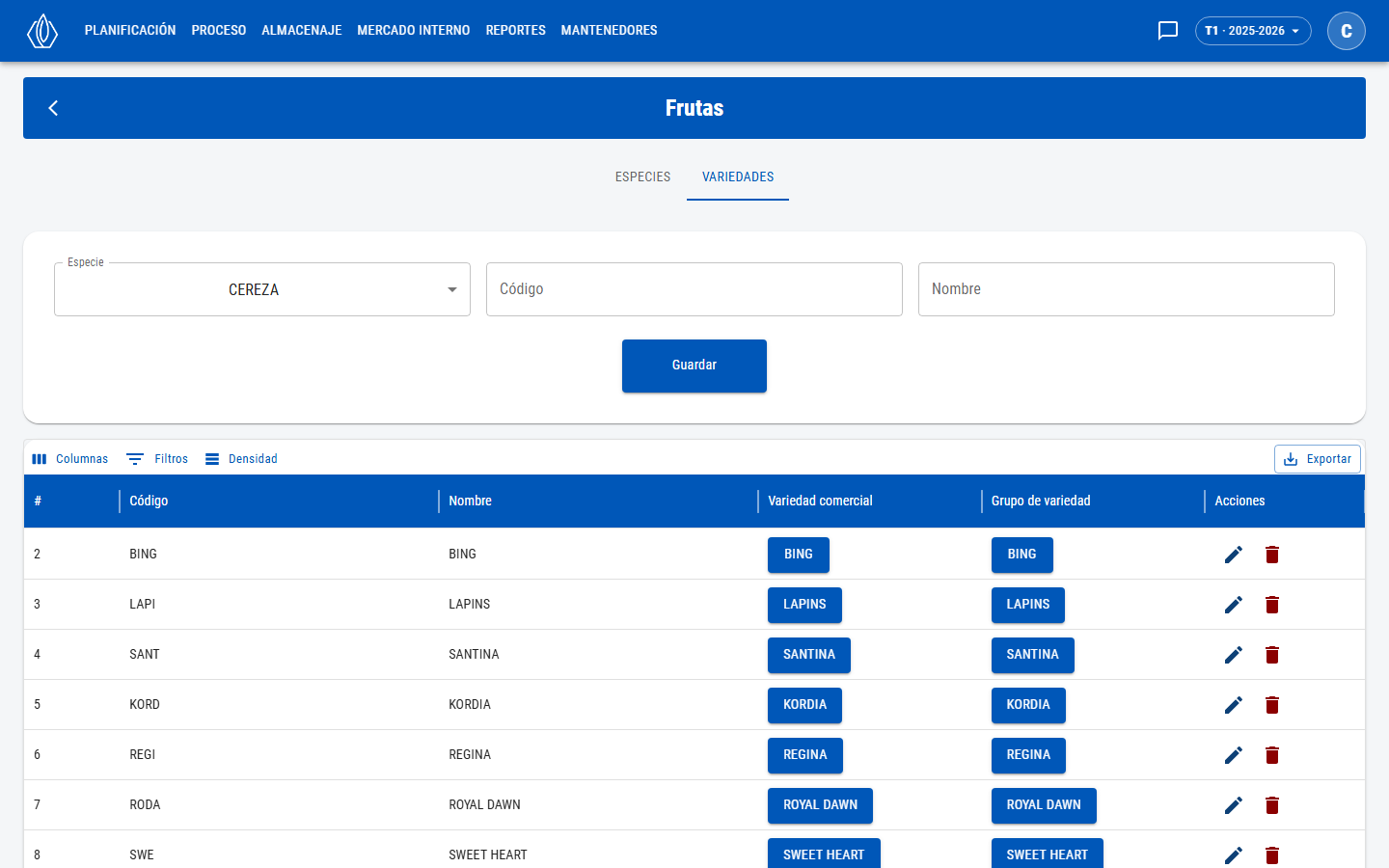The width and height of the screenshot is (1389, 868).
Task: Edit the BING variety row
Action: click(1234, 555)
